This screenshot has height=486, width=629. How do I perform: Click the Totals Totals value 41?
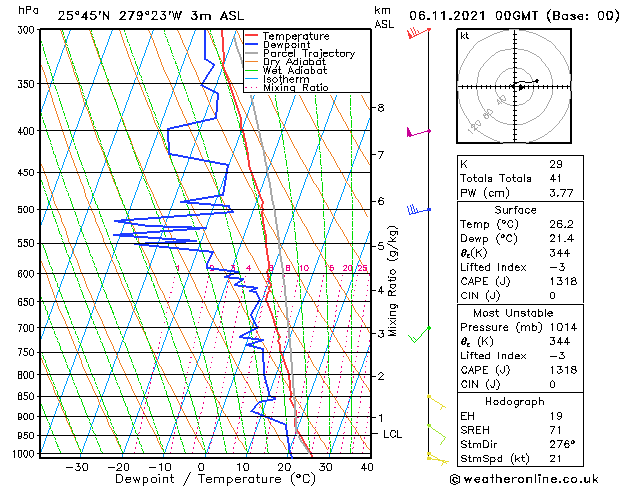pos(556,178)
